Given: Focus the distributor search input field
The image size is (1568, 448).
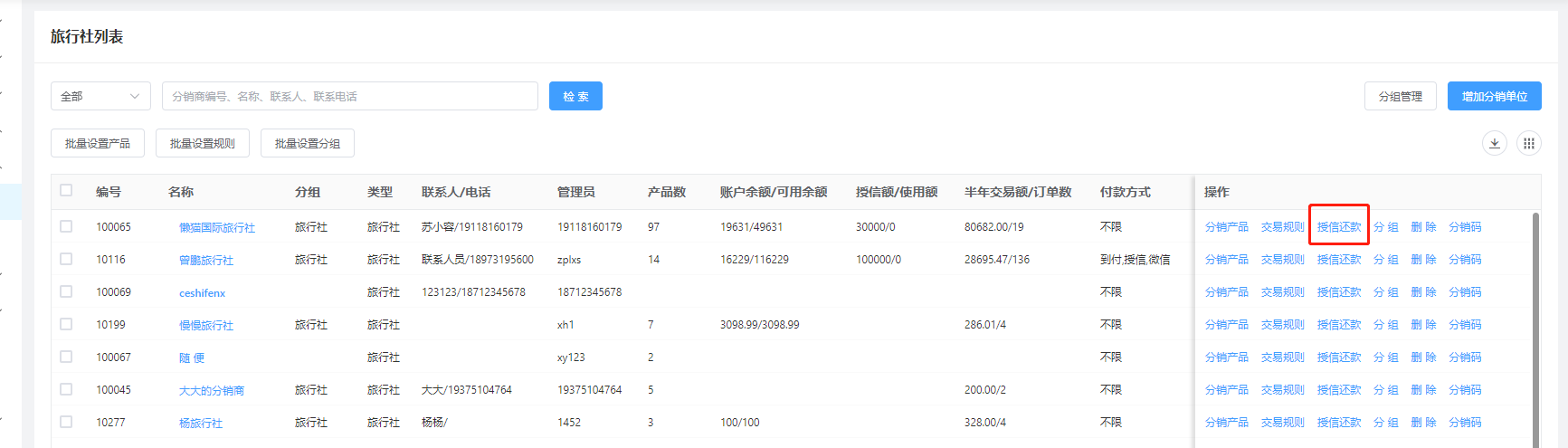Looking at the screenshot, I should point(349,96).
